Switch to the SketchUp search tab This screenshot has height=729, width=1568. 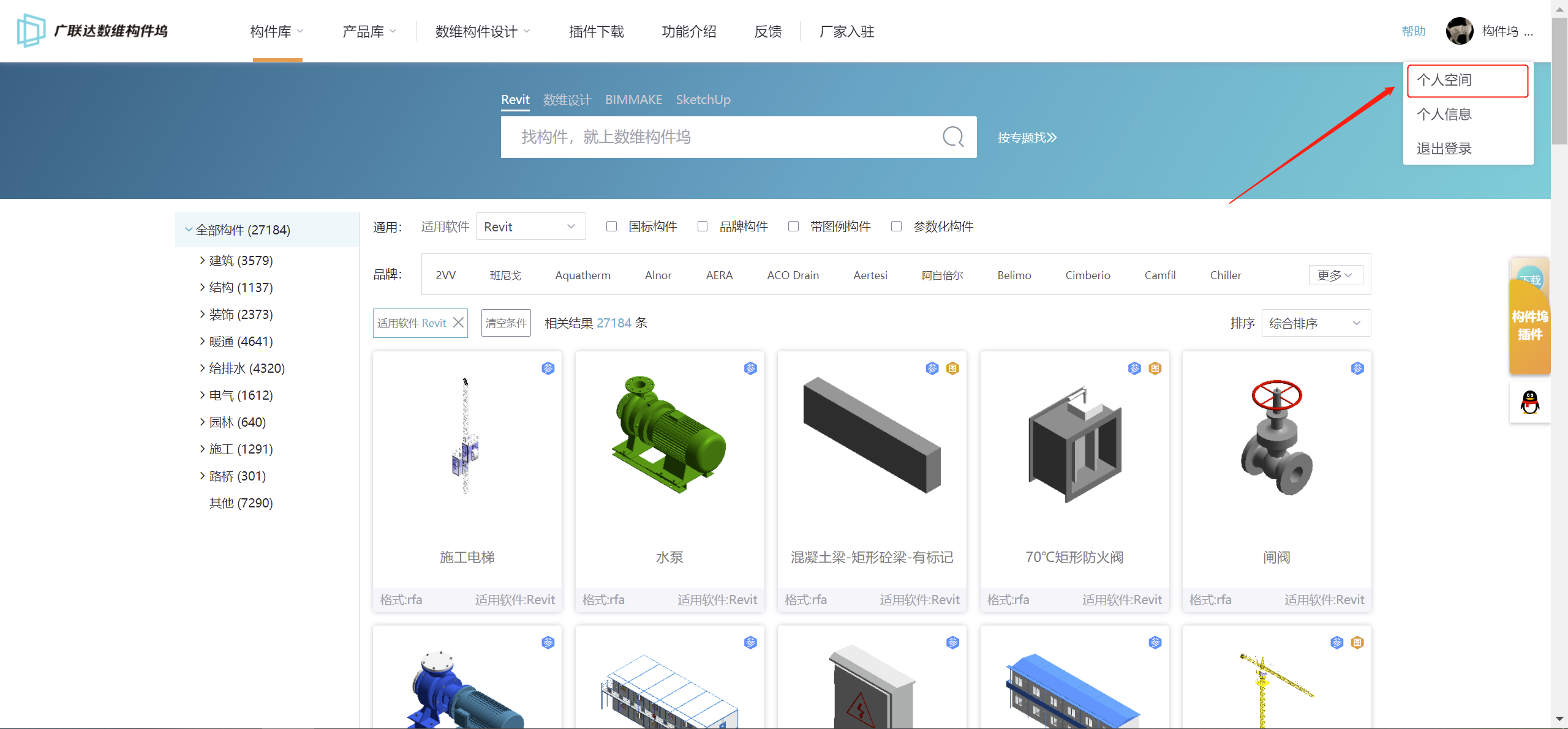(x=703, y=99)
